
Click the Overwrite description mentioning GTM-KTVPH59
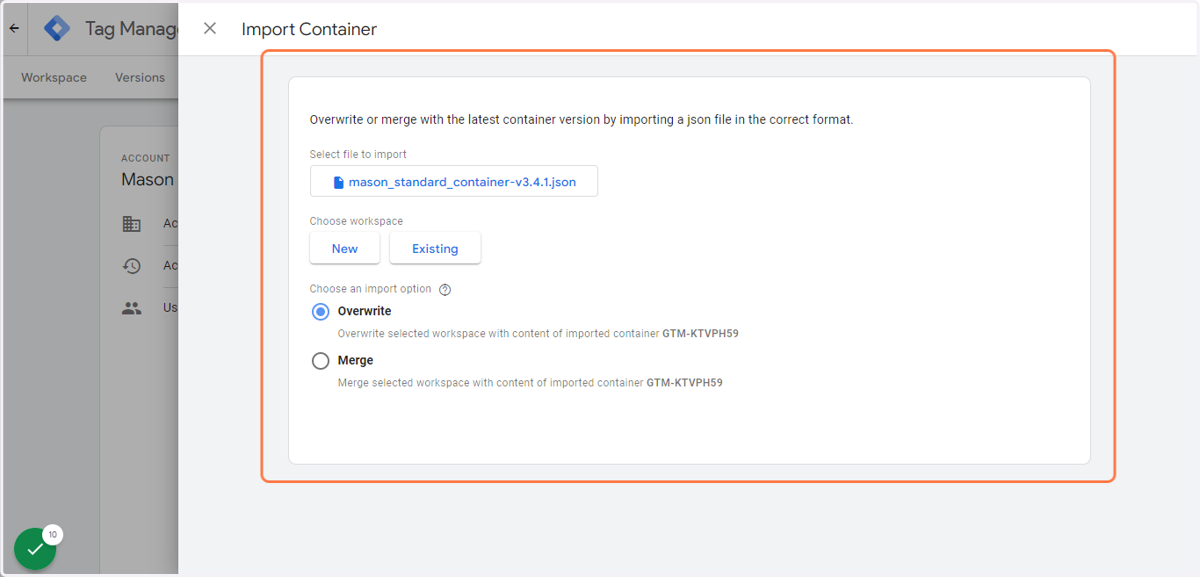[538, 334]
